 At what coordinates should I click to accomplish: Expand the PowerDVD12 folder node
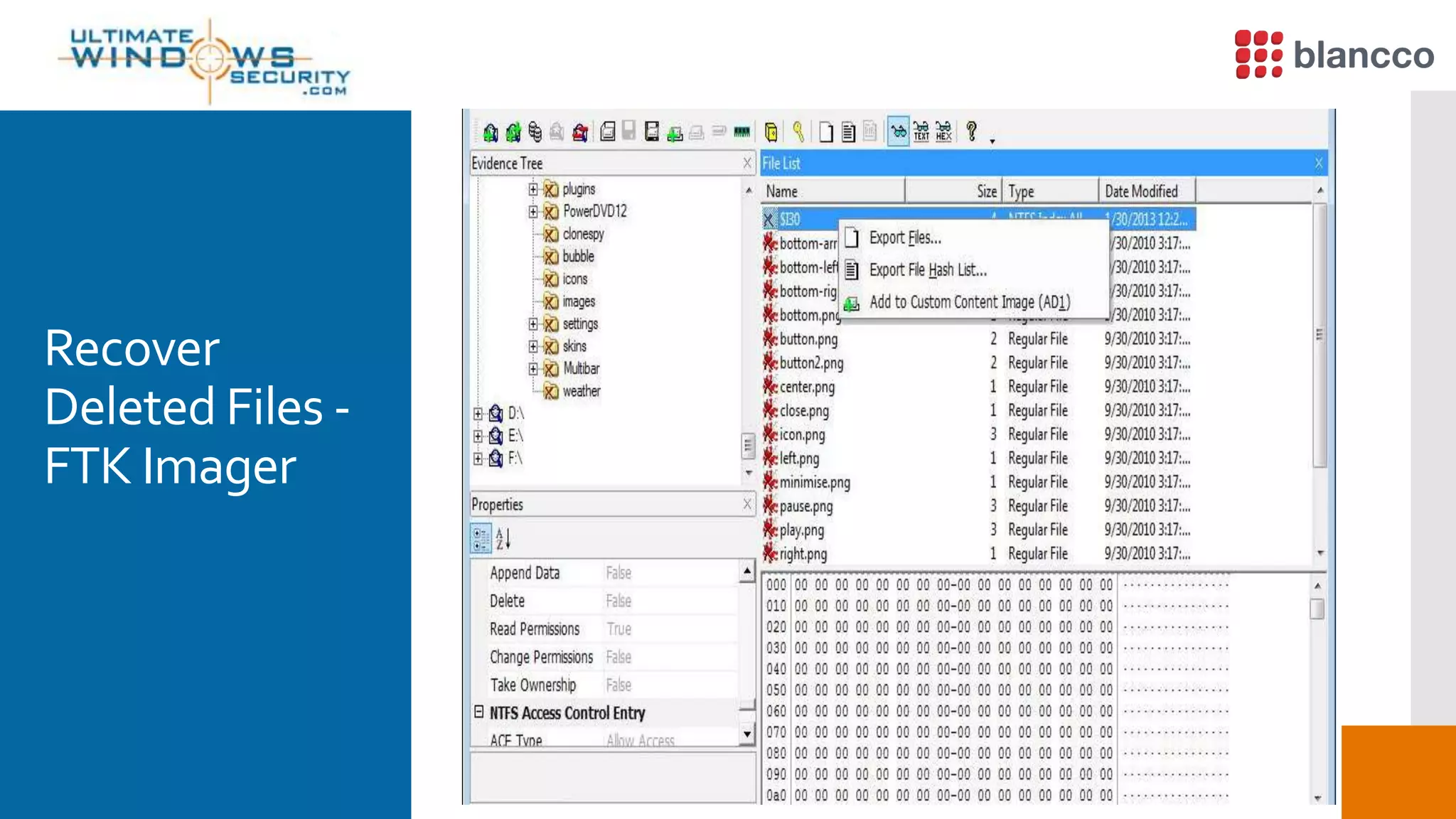(x=533, y=211)
